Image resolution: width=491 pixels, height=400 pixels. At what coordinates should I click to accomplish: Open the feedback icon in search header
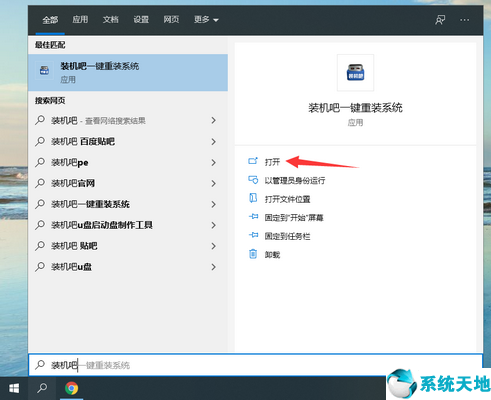[x=440, y=20]
